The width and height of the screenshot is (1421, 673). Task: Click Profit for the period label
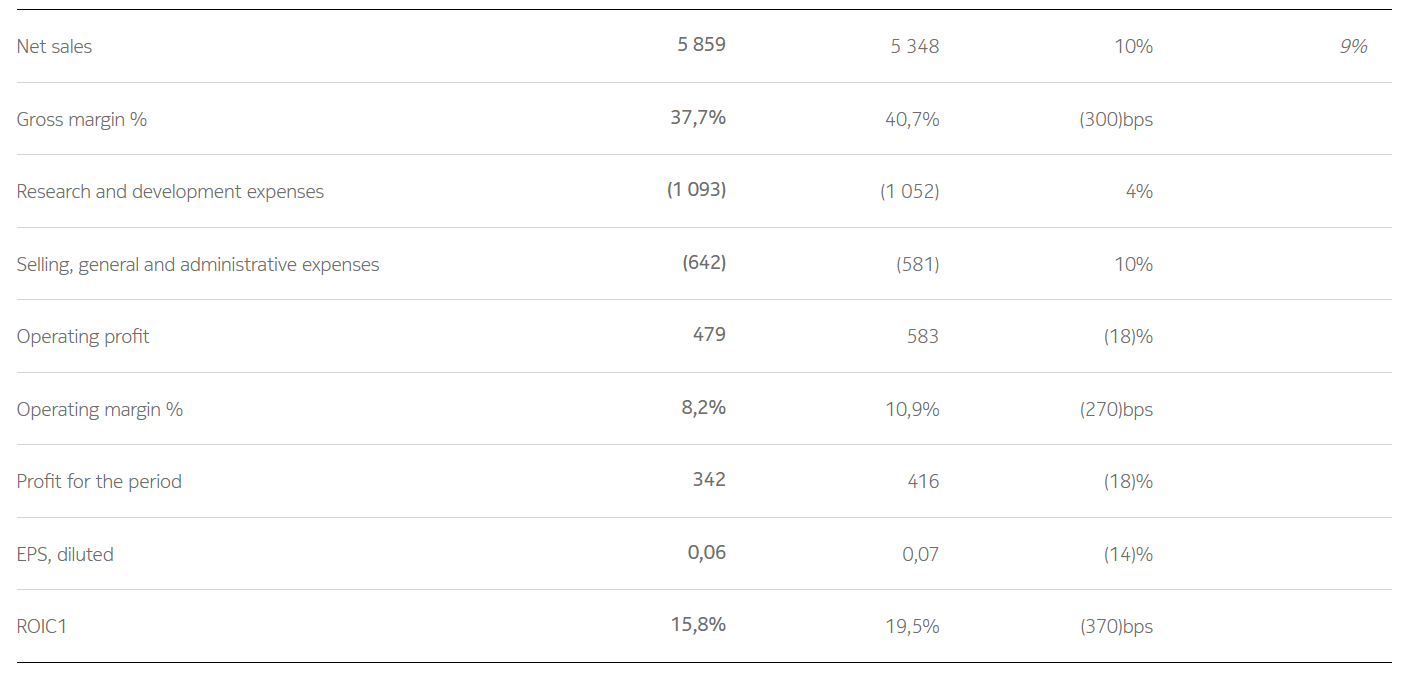[99, 482]
